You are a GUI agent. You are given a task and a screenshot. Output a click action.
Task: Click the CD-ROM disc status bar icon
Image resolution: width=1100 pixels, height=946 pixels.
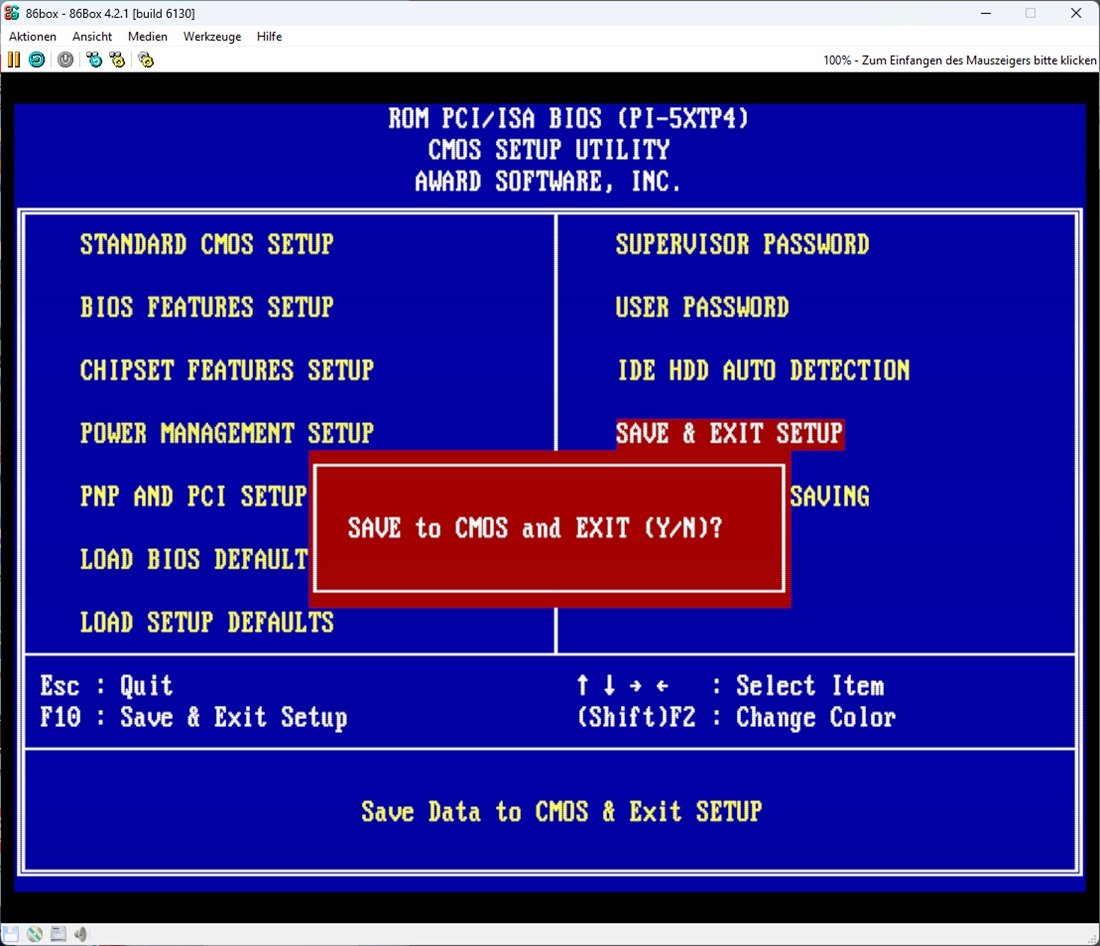[35, 934]
